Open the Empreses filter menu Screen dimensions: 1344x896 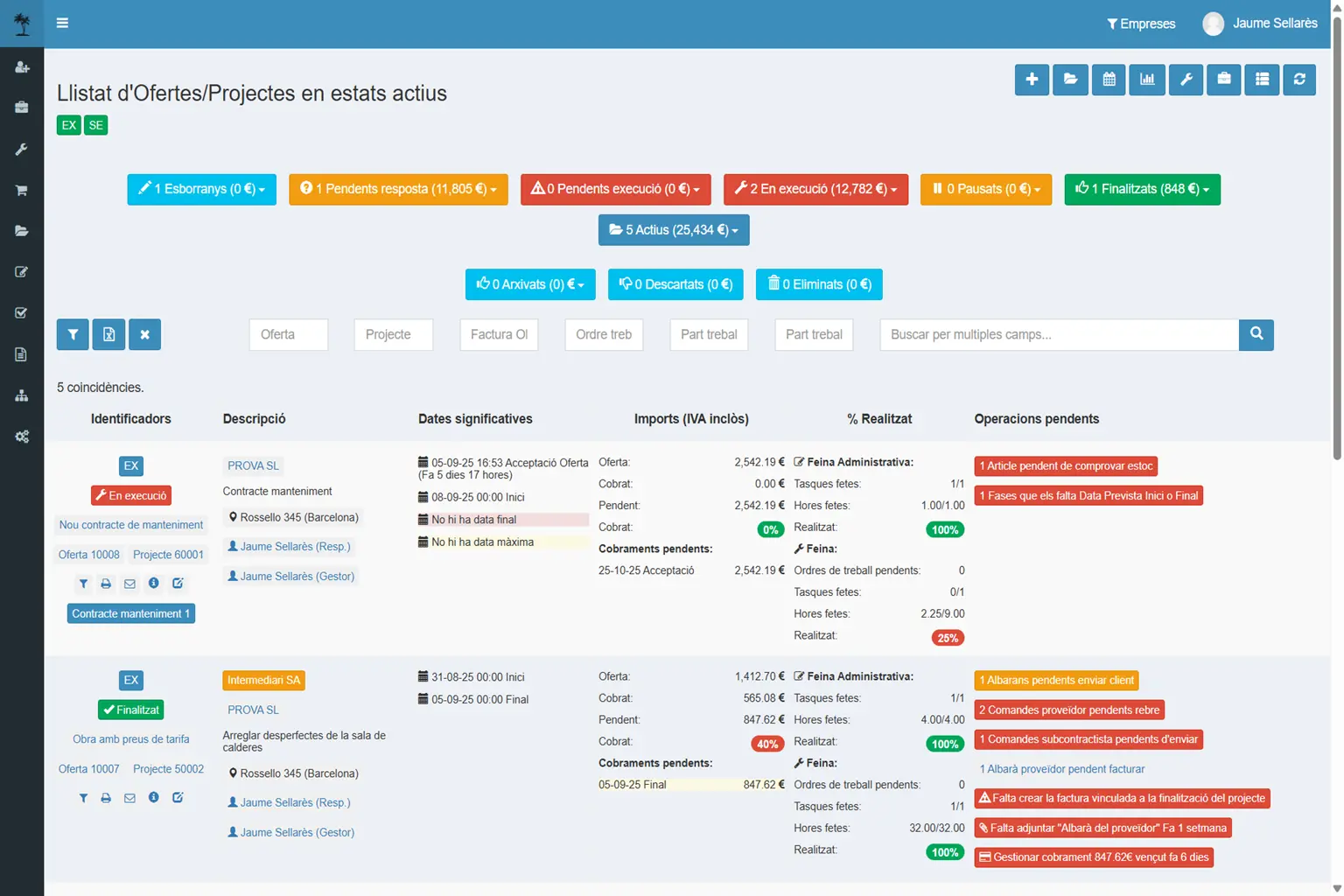coord(1141,24)
